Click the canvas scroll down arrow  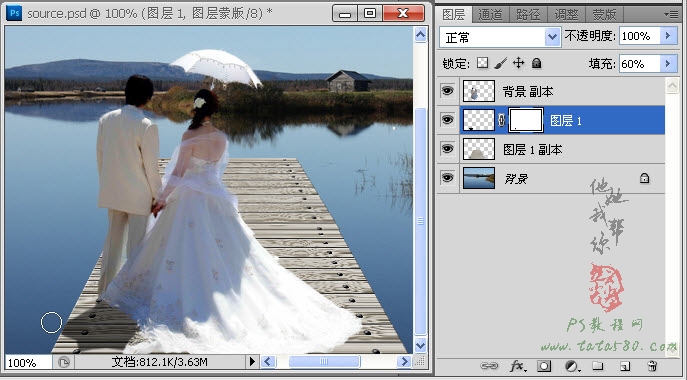(x=421, y=345)
